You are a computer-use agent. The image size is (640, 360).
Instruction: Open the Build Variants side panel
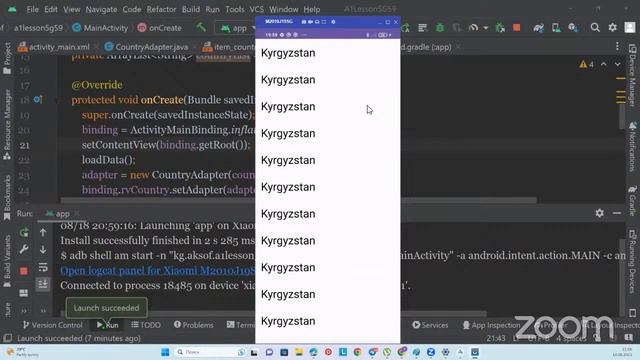coord(7,261)
